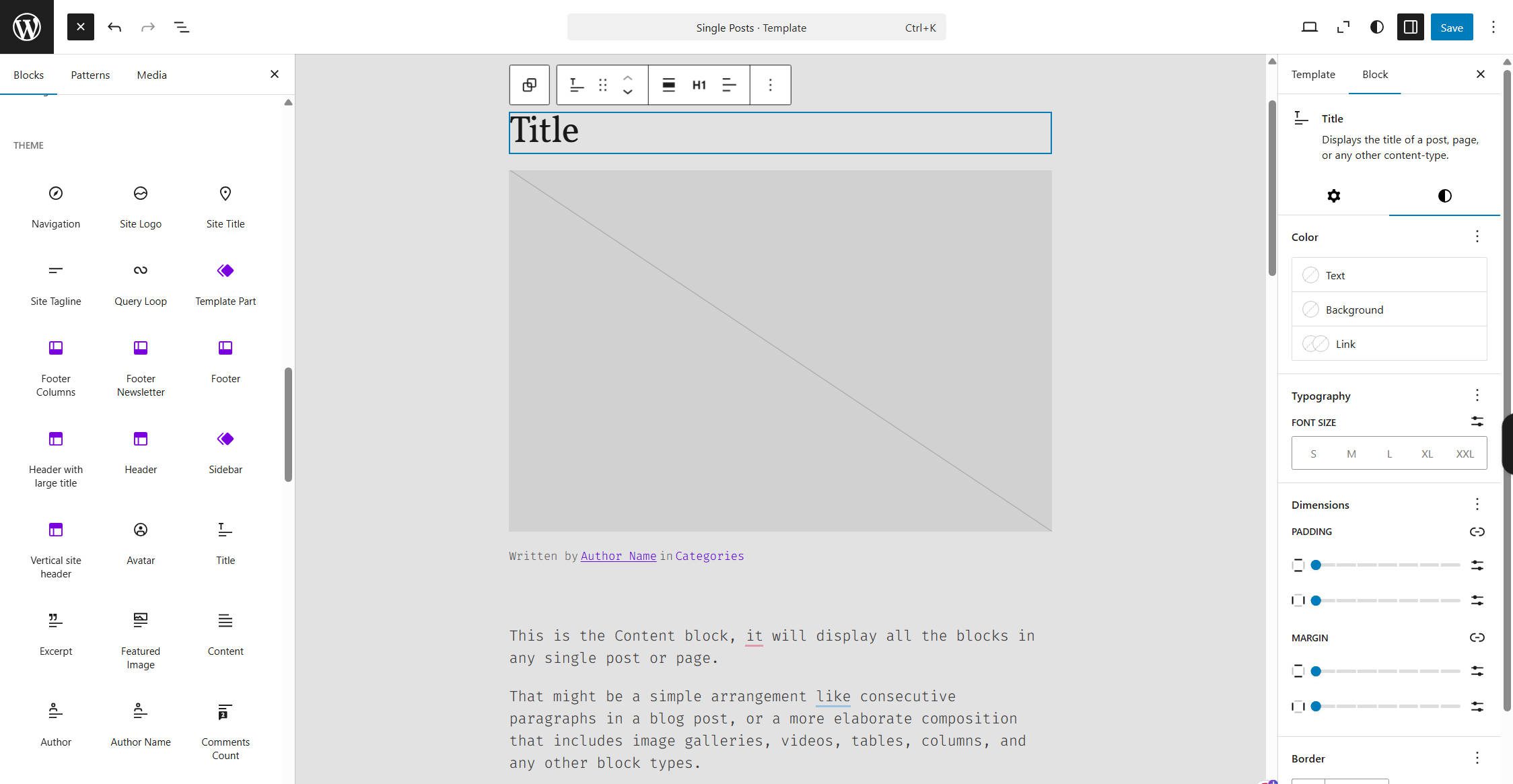The width and height of the screenshot is (1513, 784).
Task: Insert the Header with large title part
Action: click(x=56, y=460)
